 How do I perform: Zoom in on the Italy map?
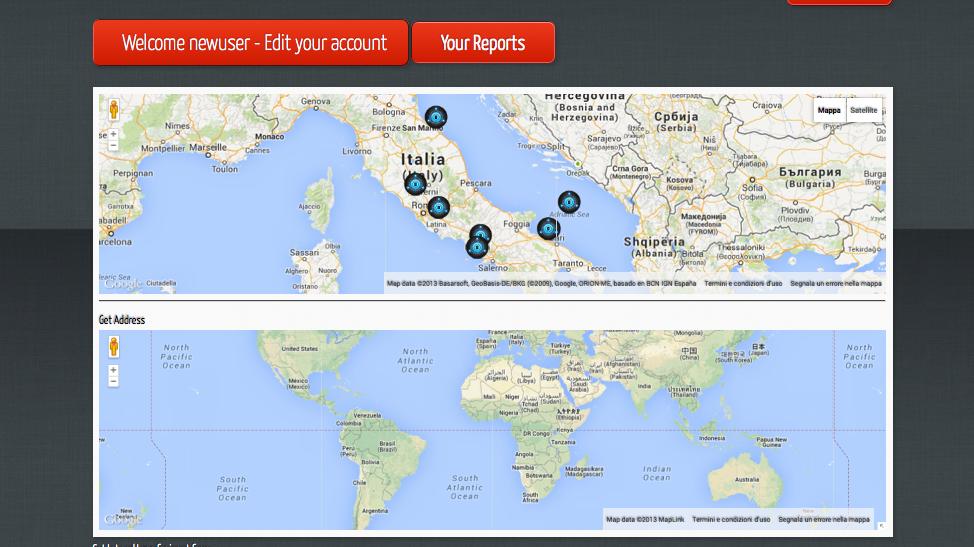click(x=114, y=134)
